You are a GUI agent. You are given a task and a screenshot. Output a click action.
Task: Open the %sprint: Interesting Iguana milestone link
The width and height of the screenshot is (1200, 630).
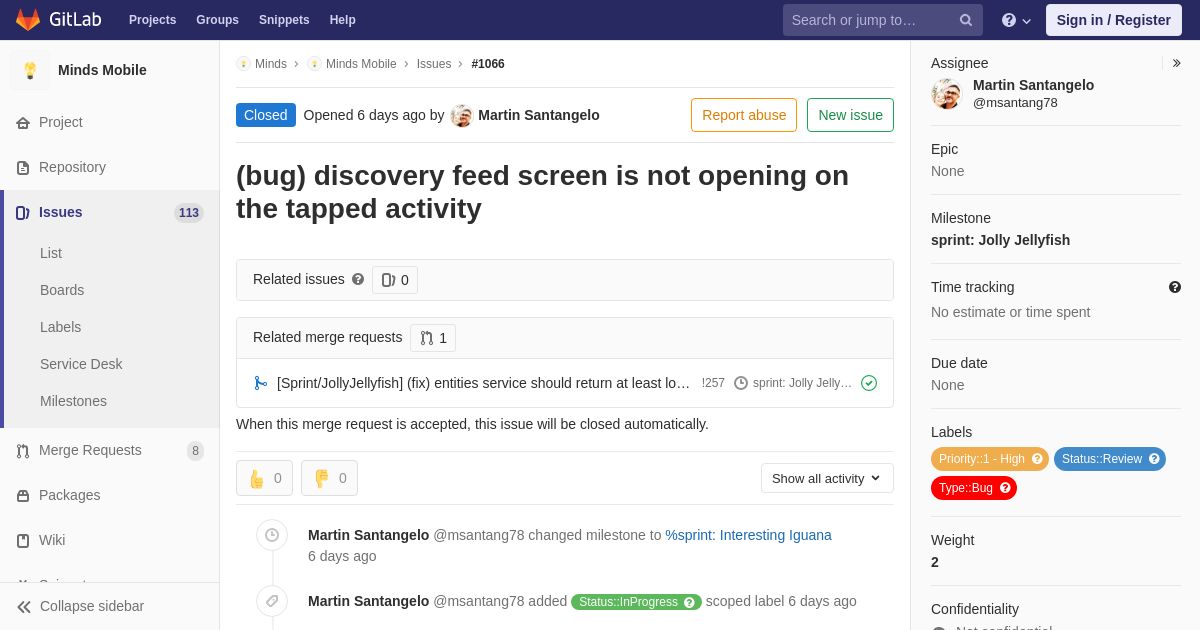748,535
